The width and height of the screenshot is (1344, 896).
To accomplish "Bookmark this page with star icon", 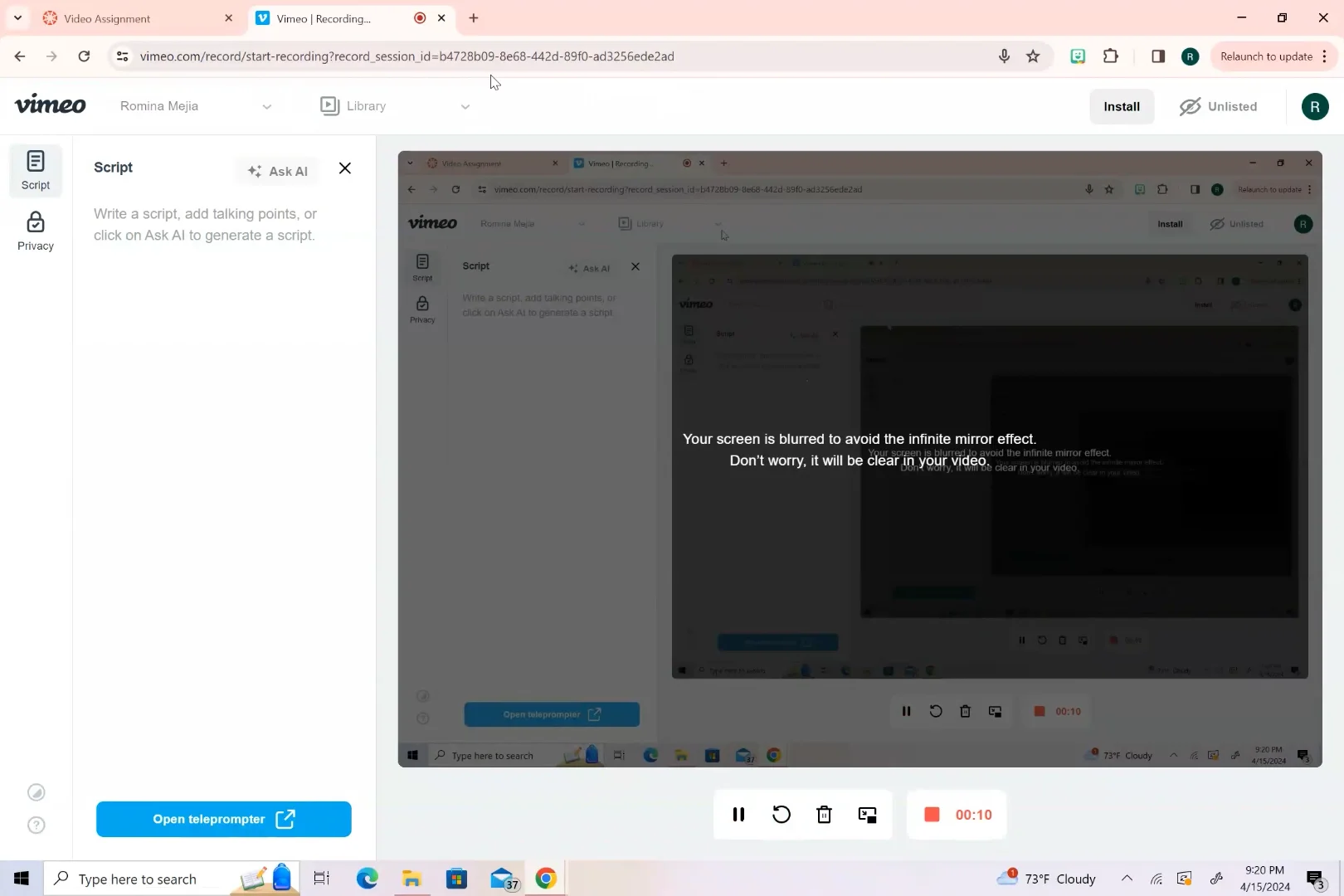I will [x=1033, y=56].
